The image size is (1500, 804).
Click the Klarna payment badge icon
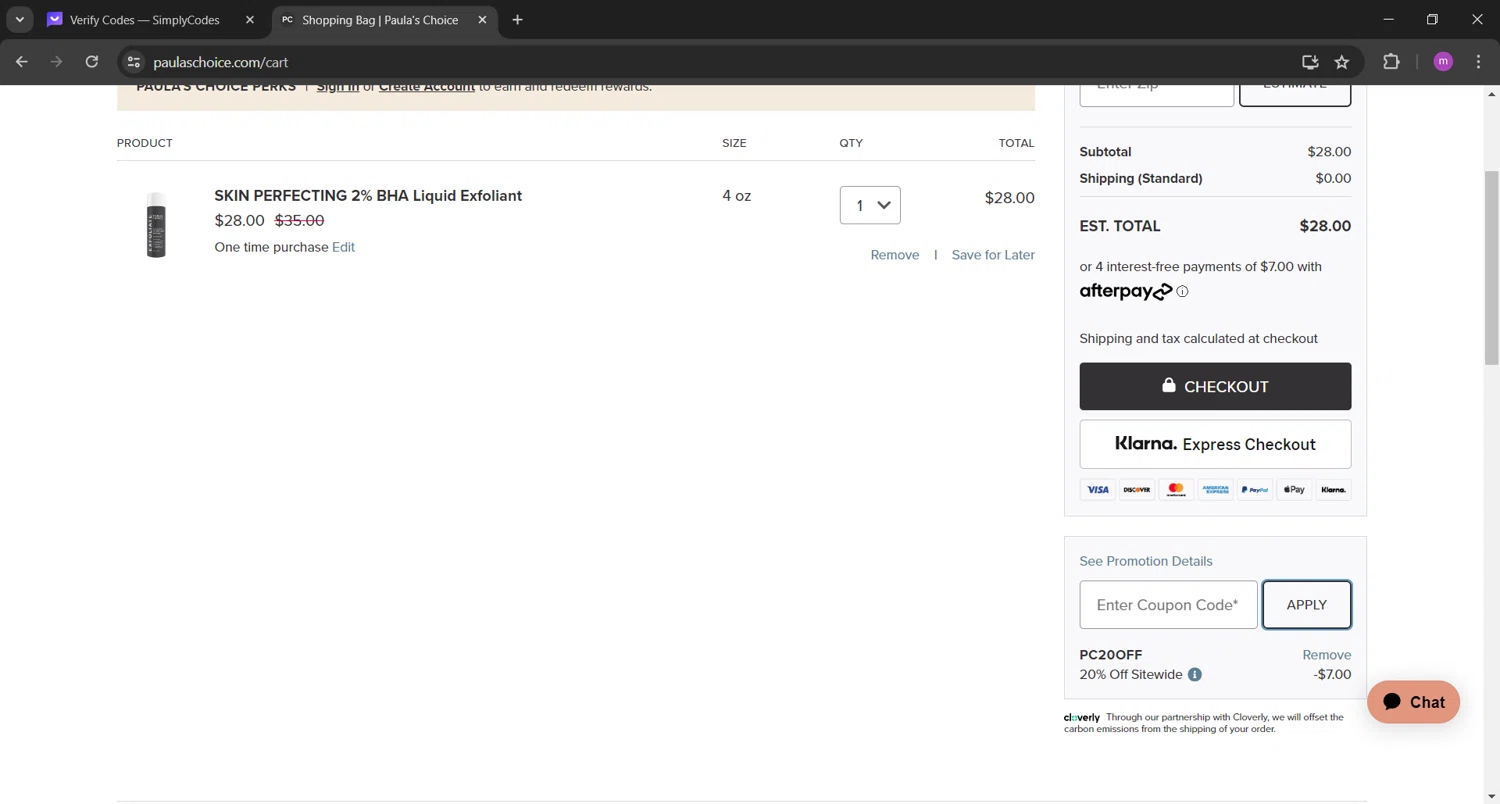click(1333, 490)
